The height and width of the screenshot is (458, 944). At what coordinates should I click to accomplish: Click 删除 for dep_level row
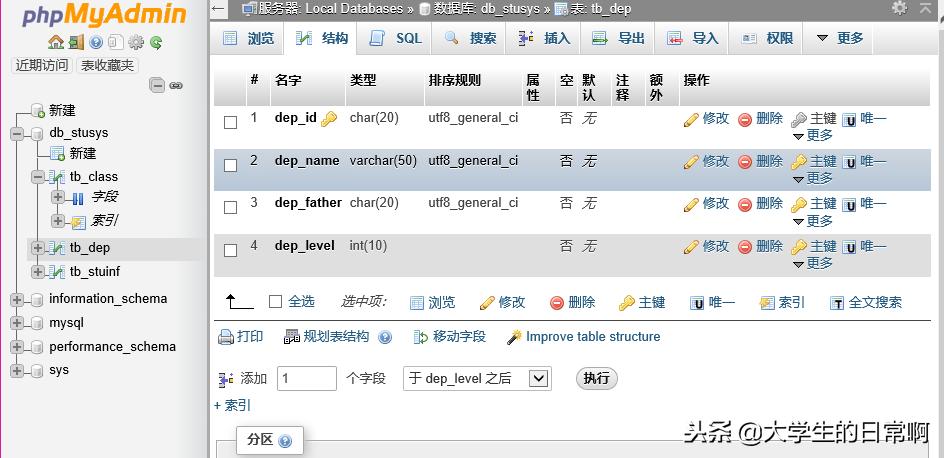click(760, 246)
